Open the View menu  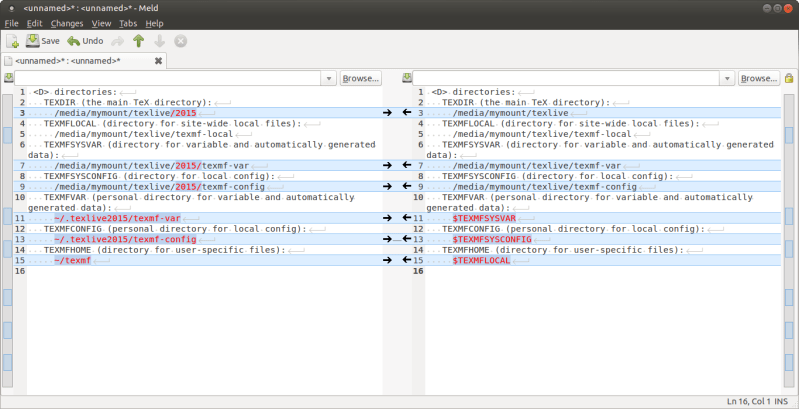click(101, 23)
